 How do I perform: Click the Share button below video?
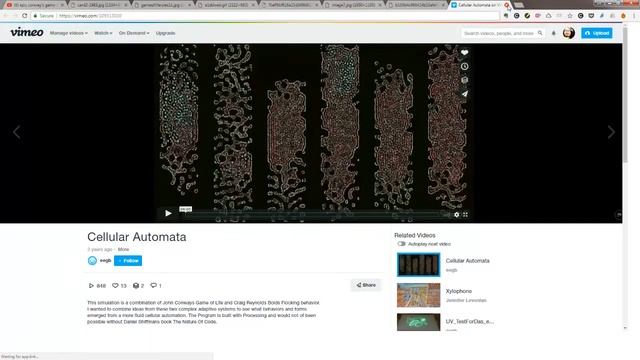(366, 285)
